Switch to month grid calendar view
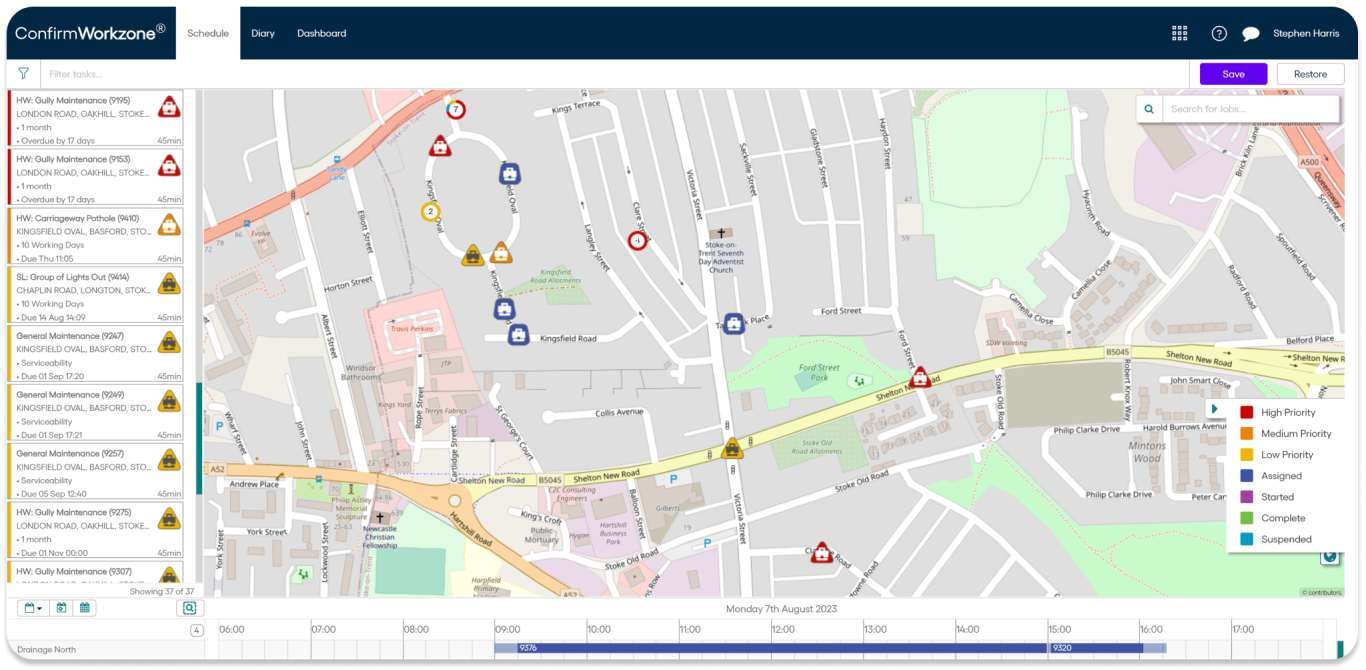Screen dimensions: 1366x670 (x=85, y=608)
